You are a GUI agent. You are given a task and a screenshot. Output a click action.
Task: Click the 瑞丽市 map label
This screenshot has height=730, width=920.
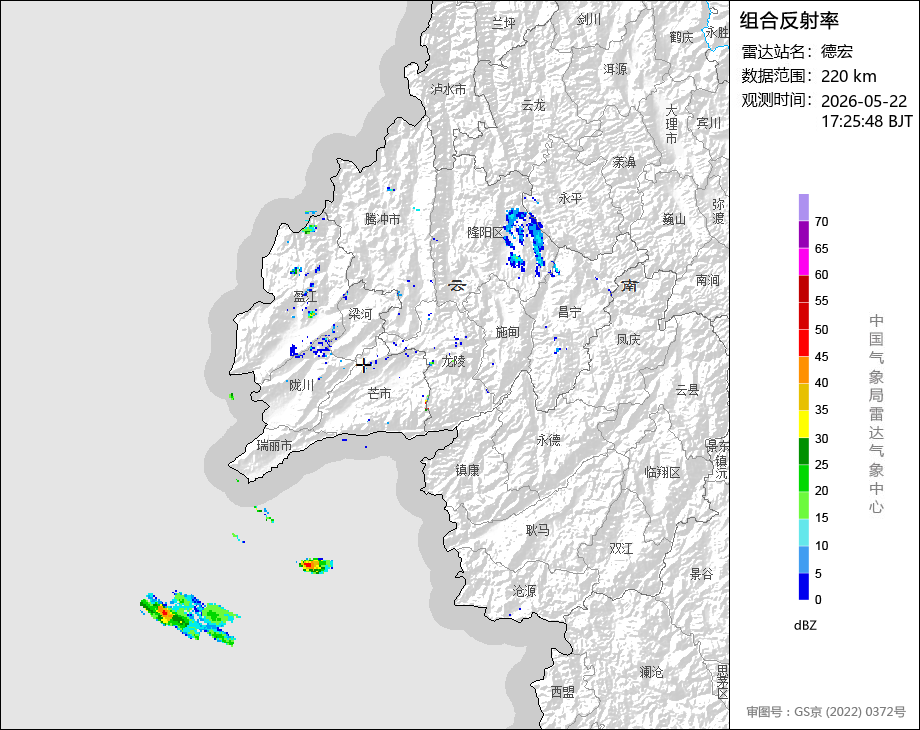274,445
